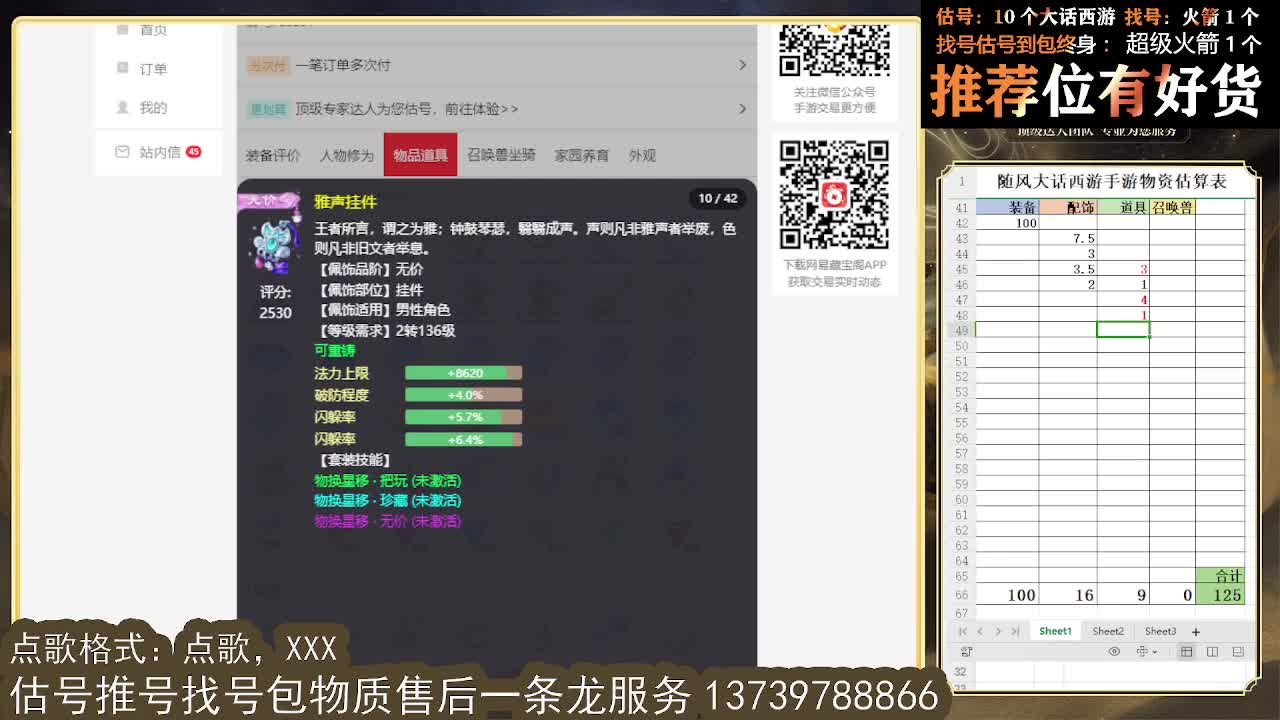Expand the 一笔订单多次付 row arrow

[741, 64]
